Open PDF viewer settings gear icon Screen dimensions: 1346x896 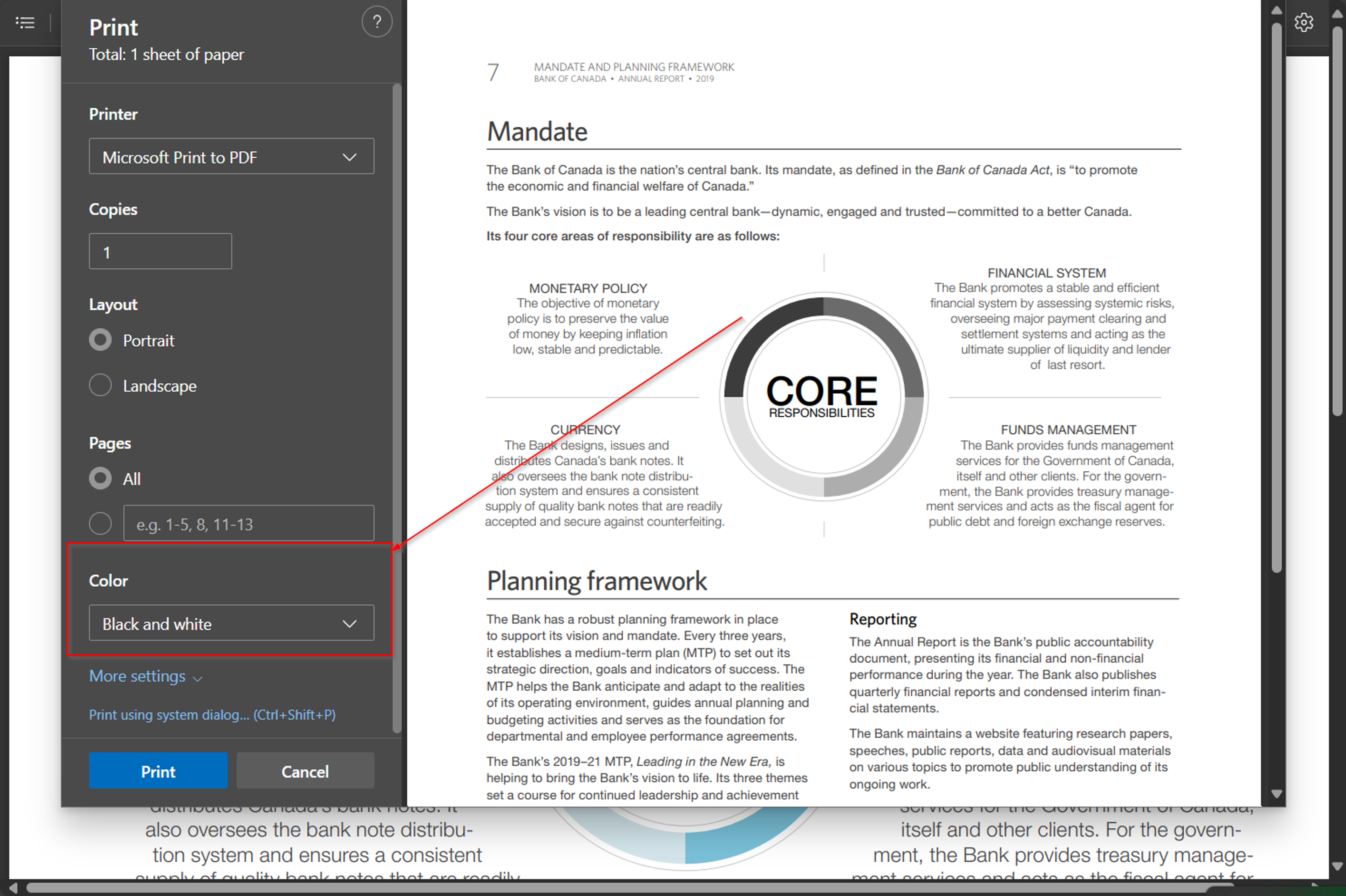point(1304,22)
